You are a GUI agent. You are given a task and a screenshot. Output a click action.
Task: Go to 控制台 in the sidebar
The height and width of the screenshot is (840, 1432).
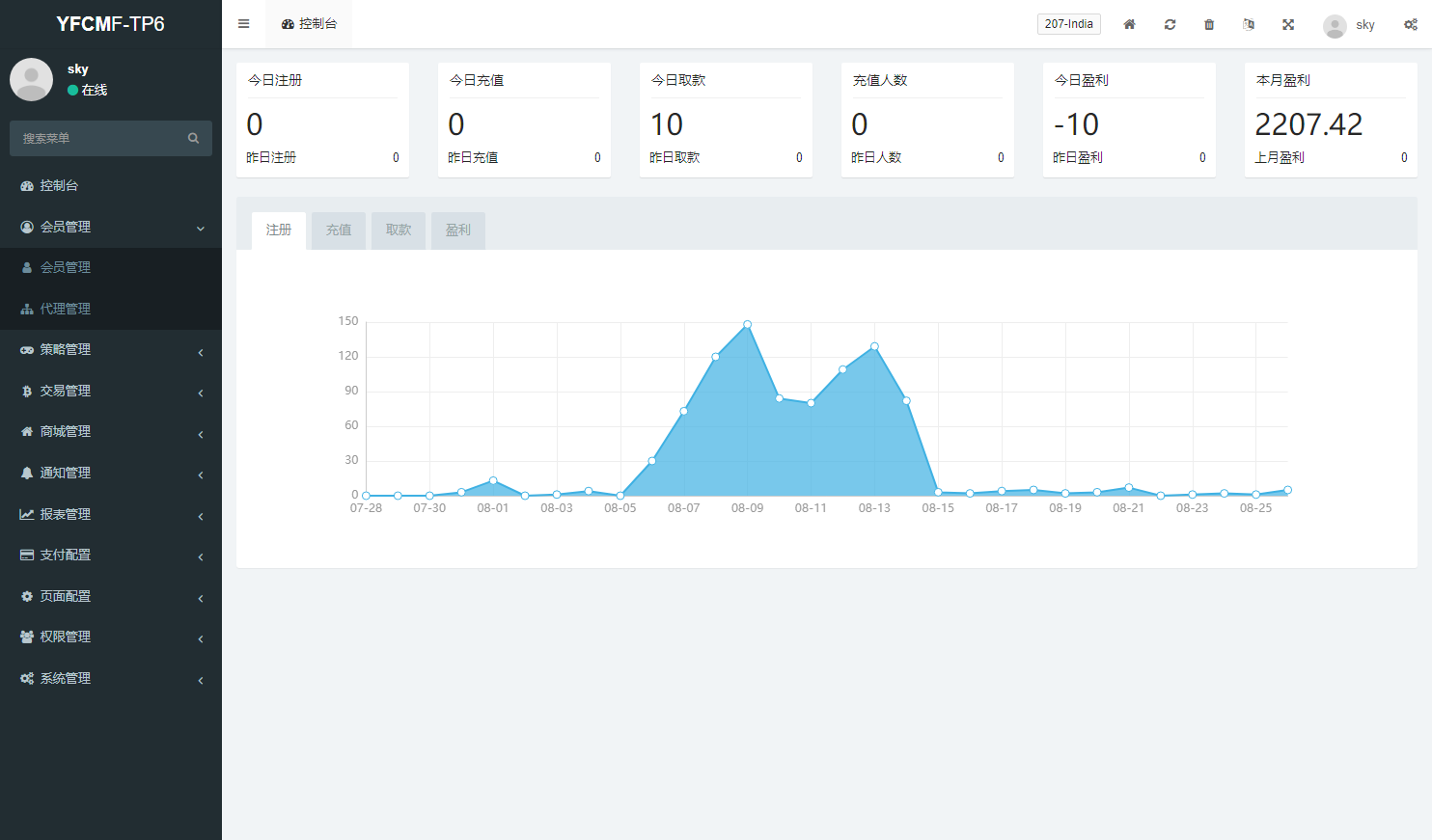pyautogui.click(x=59, y=185)
